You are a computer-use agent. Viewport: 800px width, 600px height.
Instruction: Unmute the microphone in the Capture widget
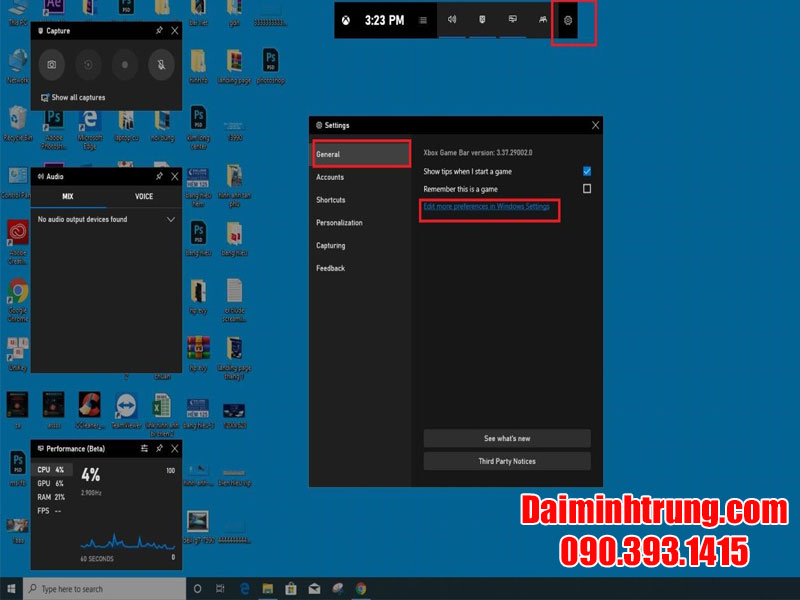pos(162,64)
